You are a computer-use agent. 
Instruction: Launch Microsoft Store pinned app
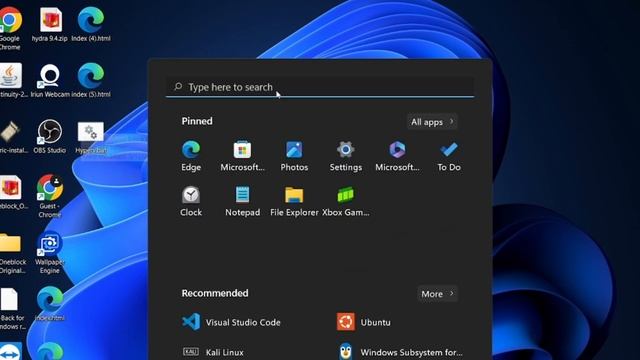[x=242, y=156]
